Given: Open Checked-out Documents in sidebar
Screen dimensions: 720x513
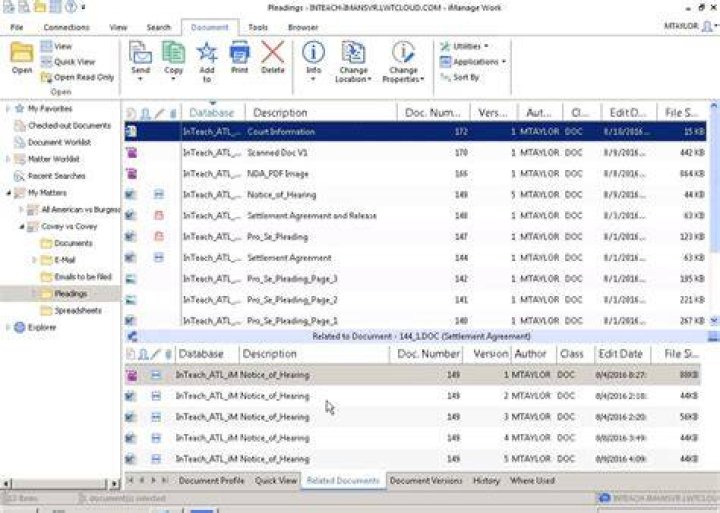Looking at the screenshot, I should (69, 125).
